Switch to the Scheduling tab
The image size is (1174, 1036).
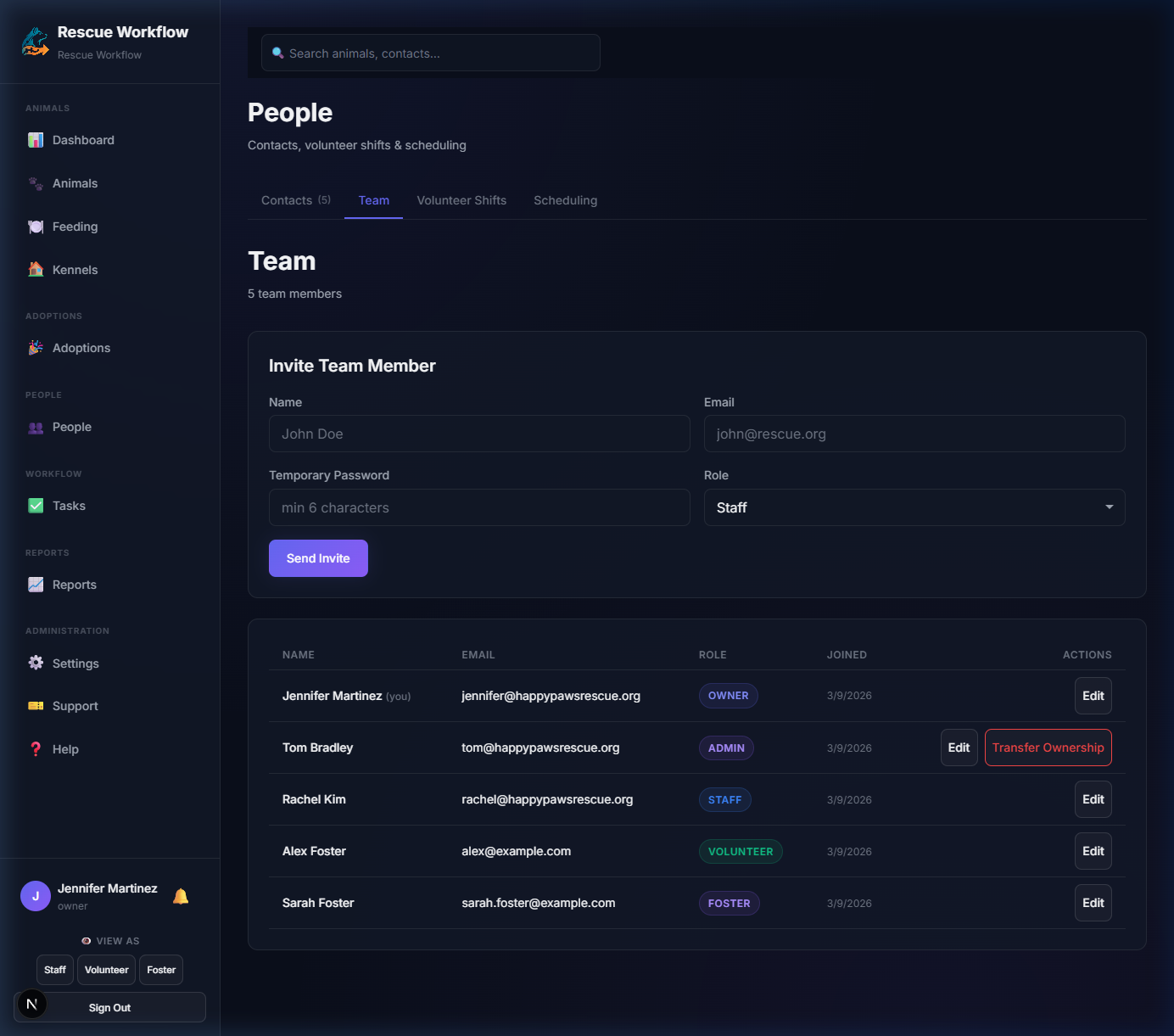[565, 200]
